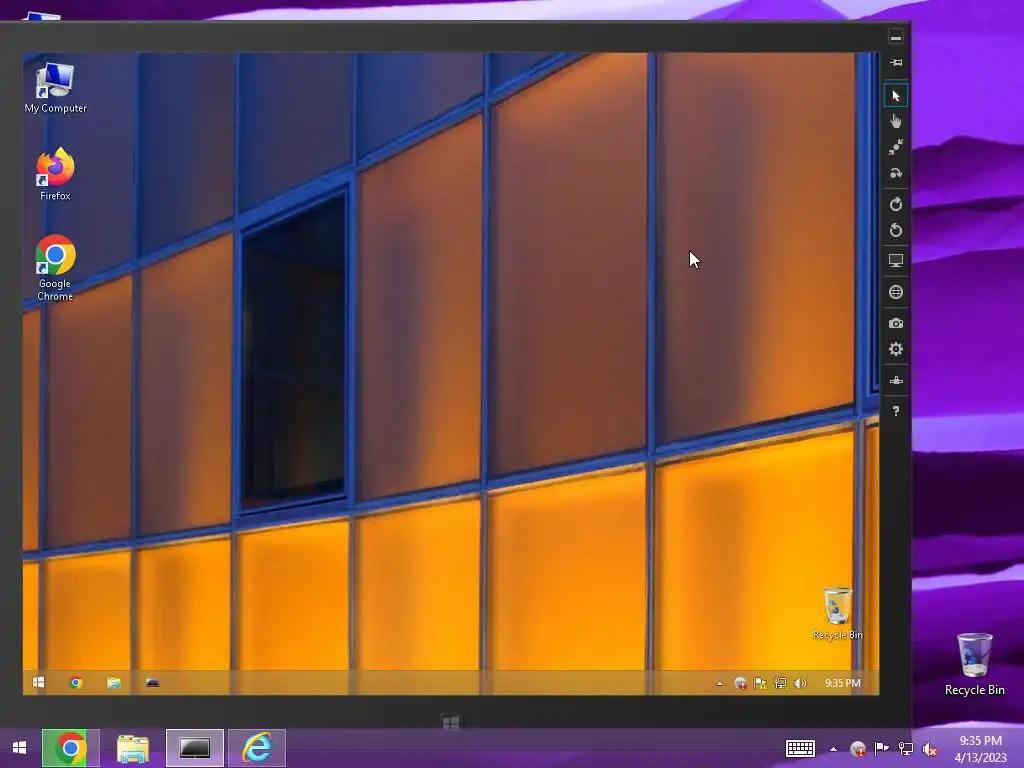This screenshot has width=1024, height=768.
Task: Unmute the host muted speaker icon
Action: pyautogui.click(x=929, y=749)
